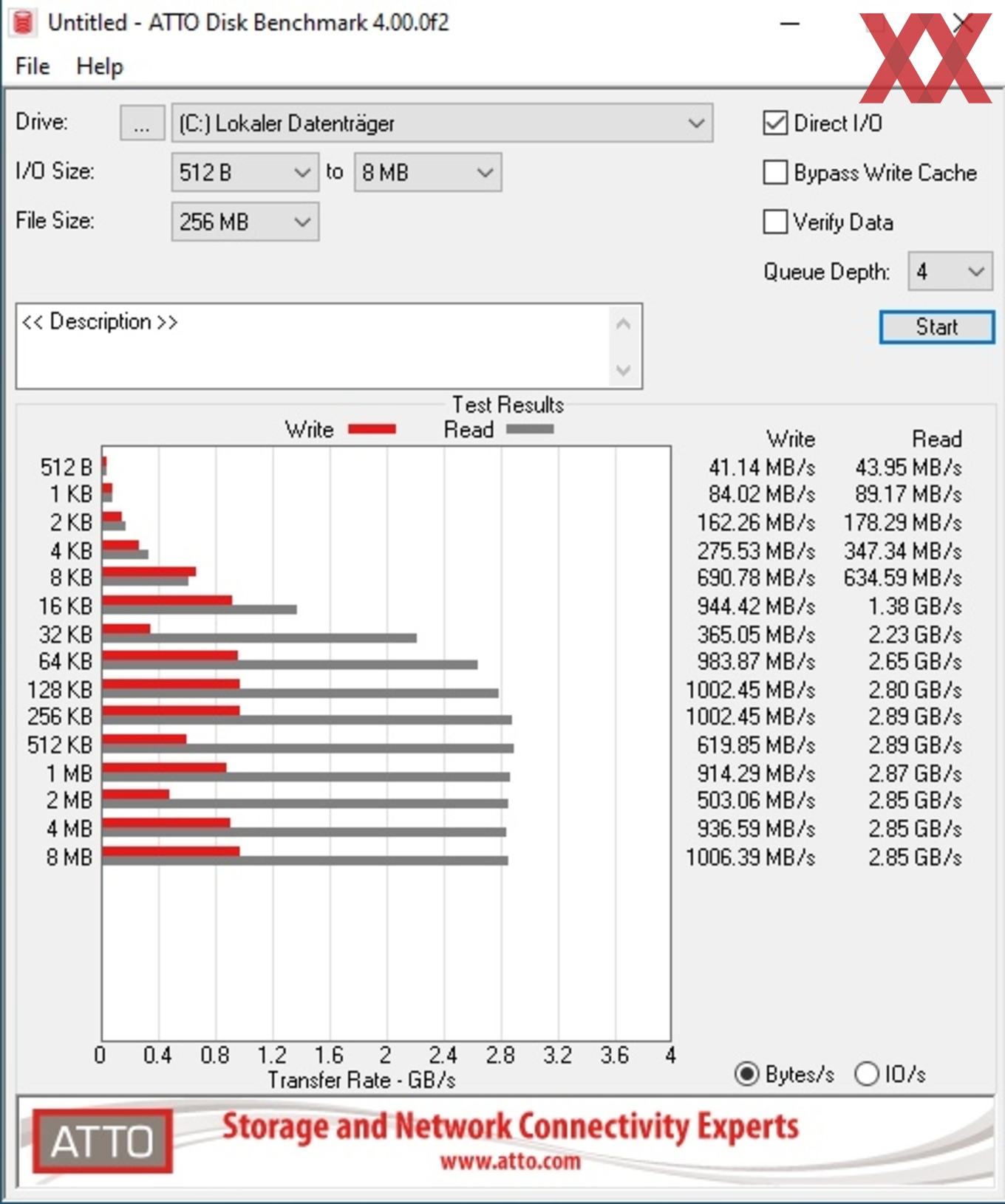
Task: Open the File Size 256 MB dropdown
Action: pos(245,222)
